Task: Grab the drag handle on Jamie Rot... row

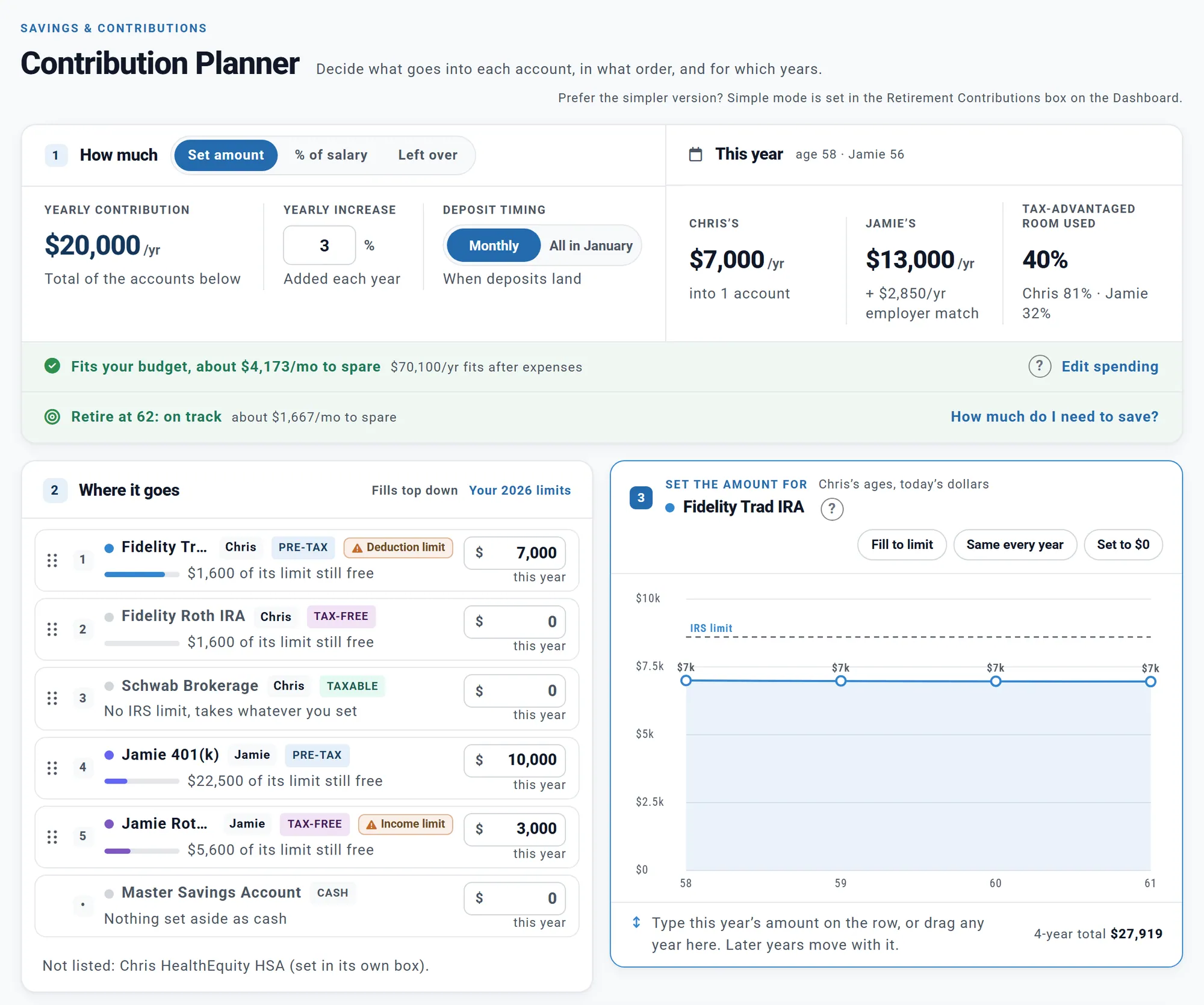Action: coord(52,836)
